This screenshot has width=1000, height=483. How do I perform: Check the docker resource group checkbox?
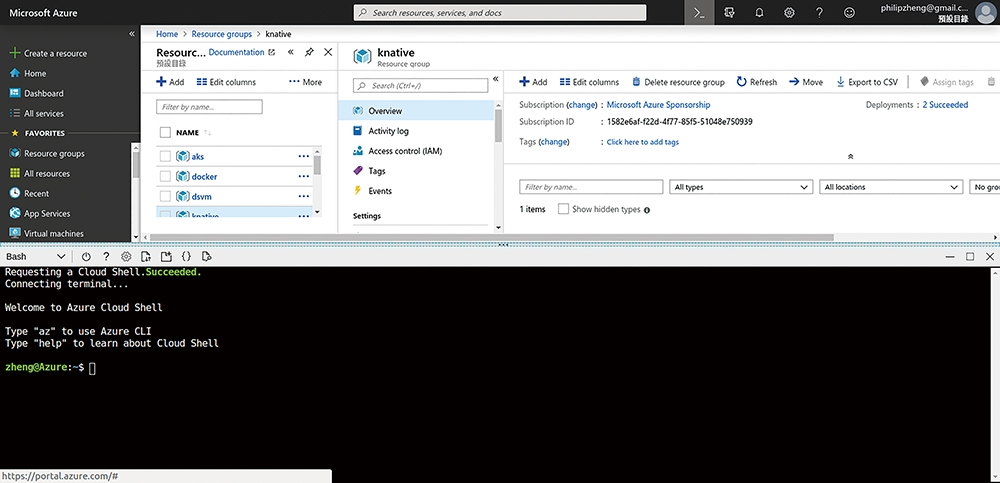[x=165, y=177]
